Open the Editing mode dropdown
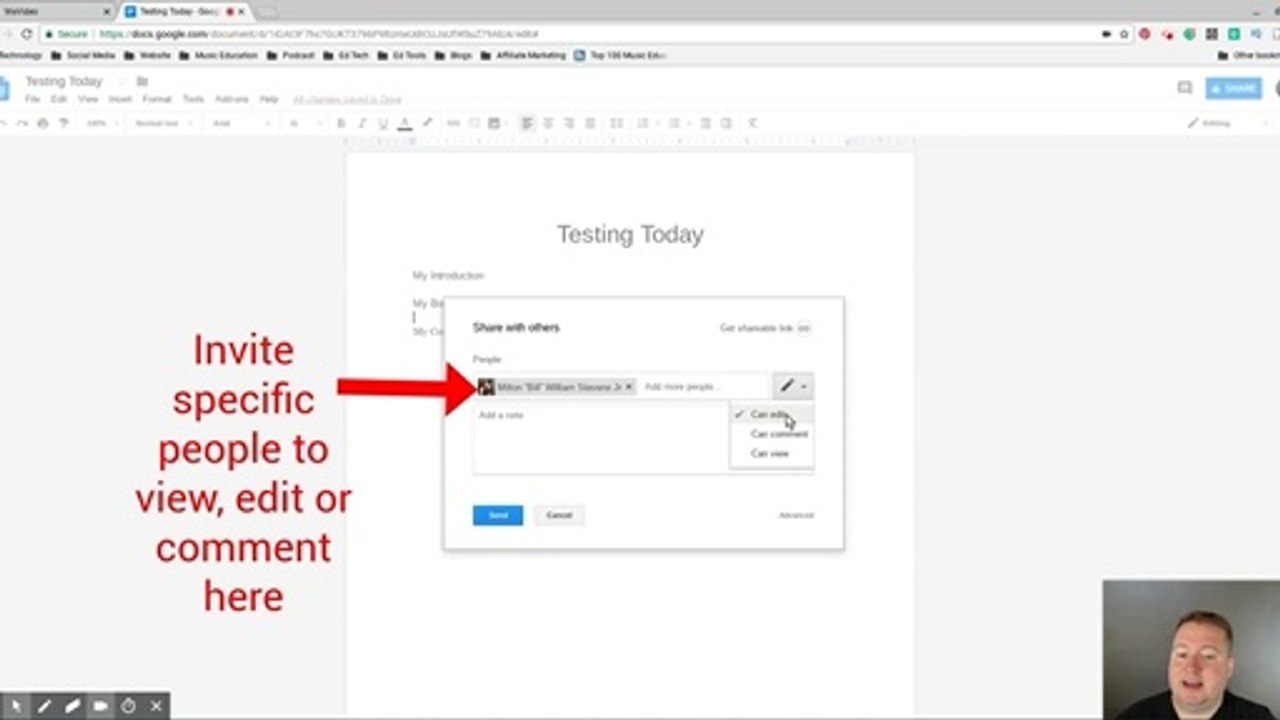 click(1227, 123)
